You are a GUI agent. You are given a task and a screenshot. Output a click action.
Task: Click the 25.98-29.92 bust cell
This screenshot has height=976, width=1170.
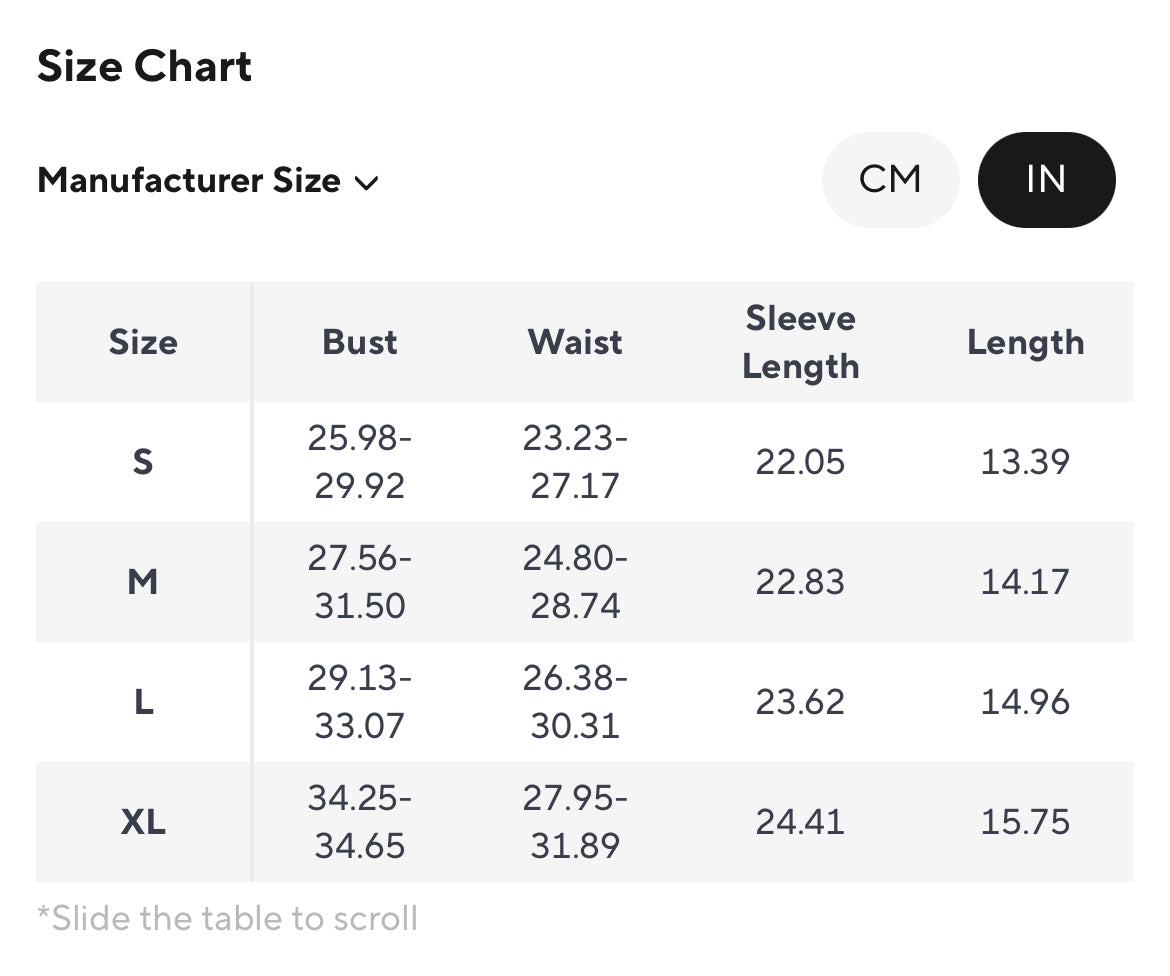359,462
